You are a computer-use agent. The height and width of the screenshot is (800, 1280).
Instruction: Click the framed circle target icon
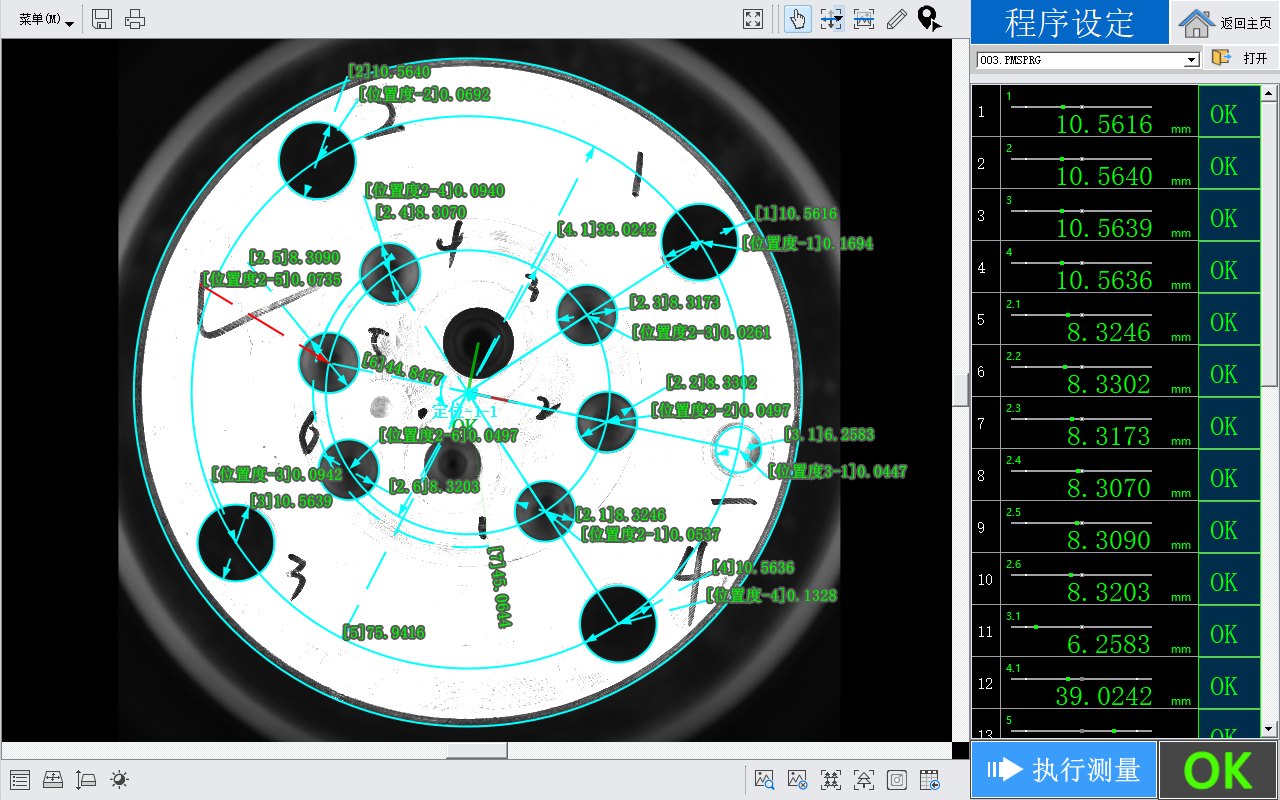[897, 780]
